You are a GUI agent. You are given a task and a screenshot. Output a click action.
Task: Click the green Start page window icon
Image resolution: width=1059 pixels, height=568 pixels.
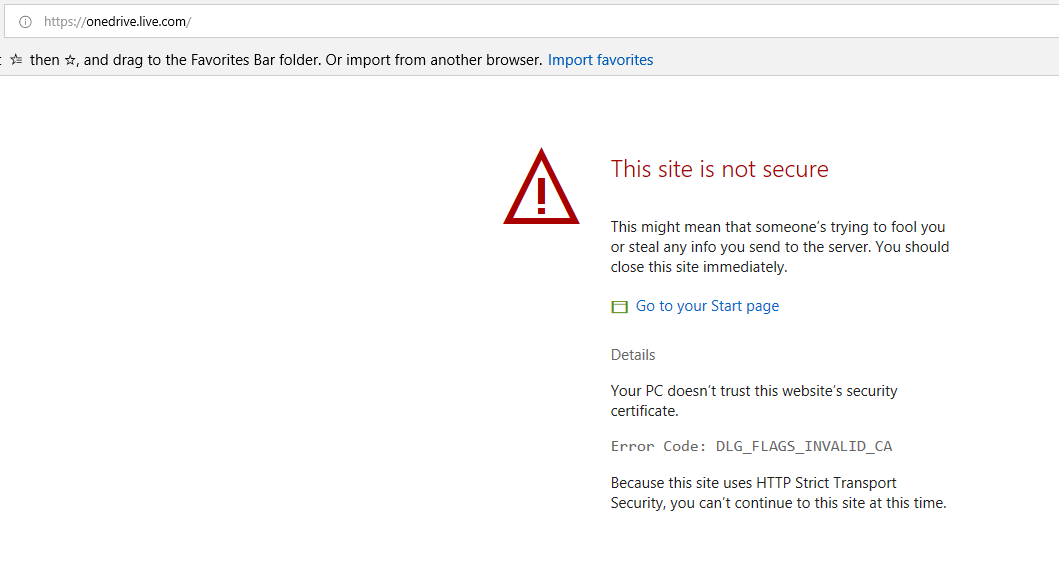click(x=619, y=307)
